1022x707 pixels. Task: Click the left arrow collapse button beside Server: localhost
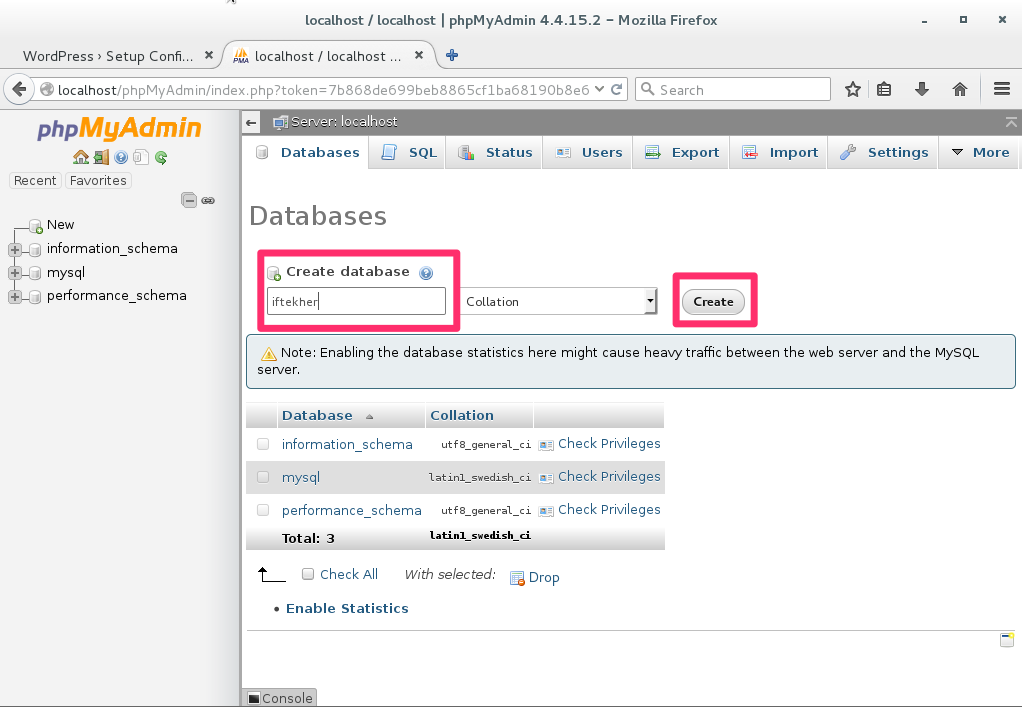pyautogui.click(x=251, y=122)
